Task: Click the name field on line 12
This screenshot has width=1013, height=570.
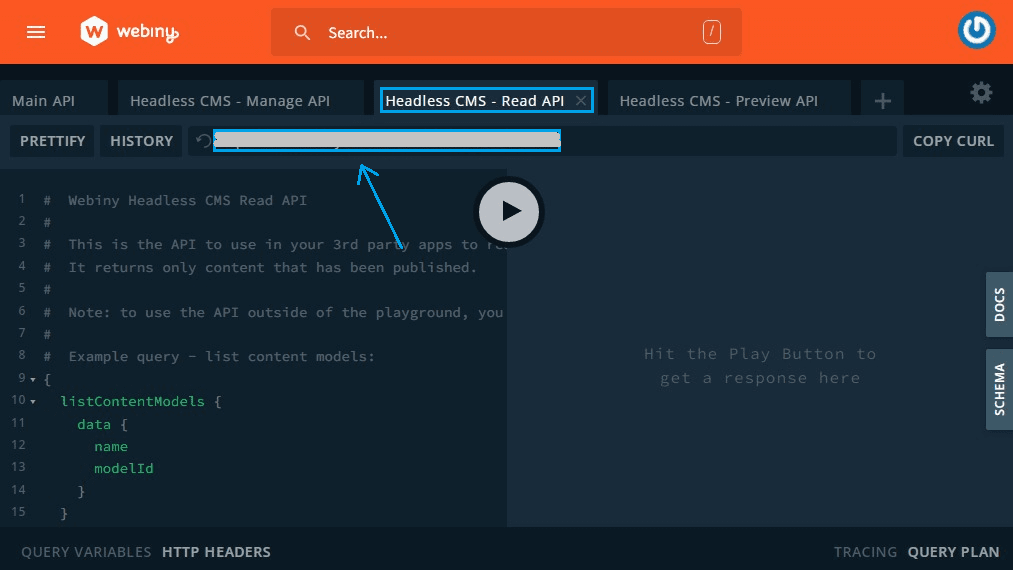Action: (x=111, y=447)
